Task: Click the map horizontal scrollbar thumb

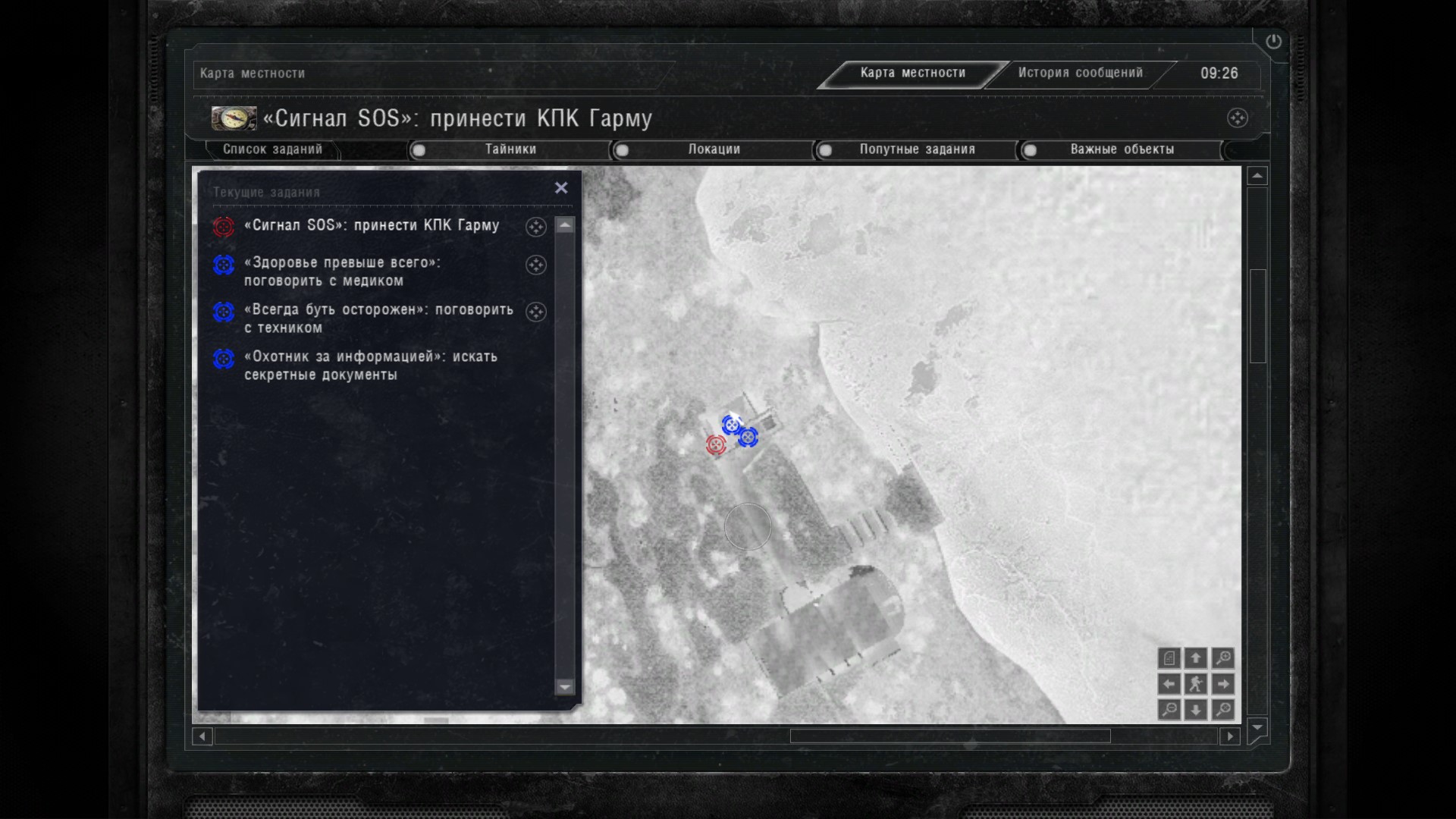Action: click(950, 736)
